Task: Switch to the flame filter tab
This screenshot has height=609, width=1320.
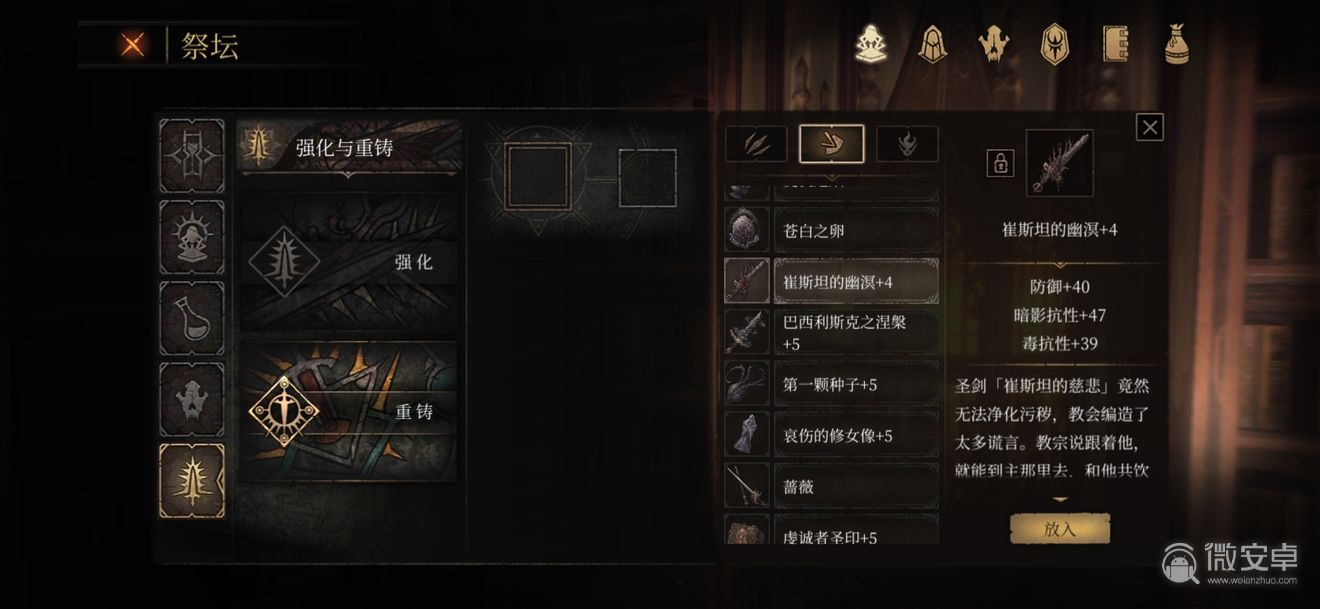Action: coord(907,144)
